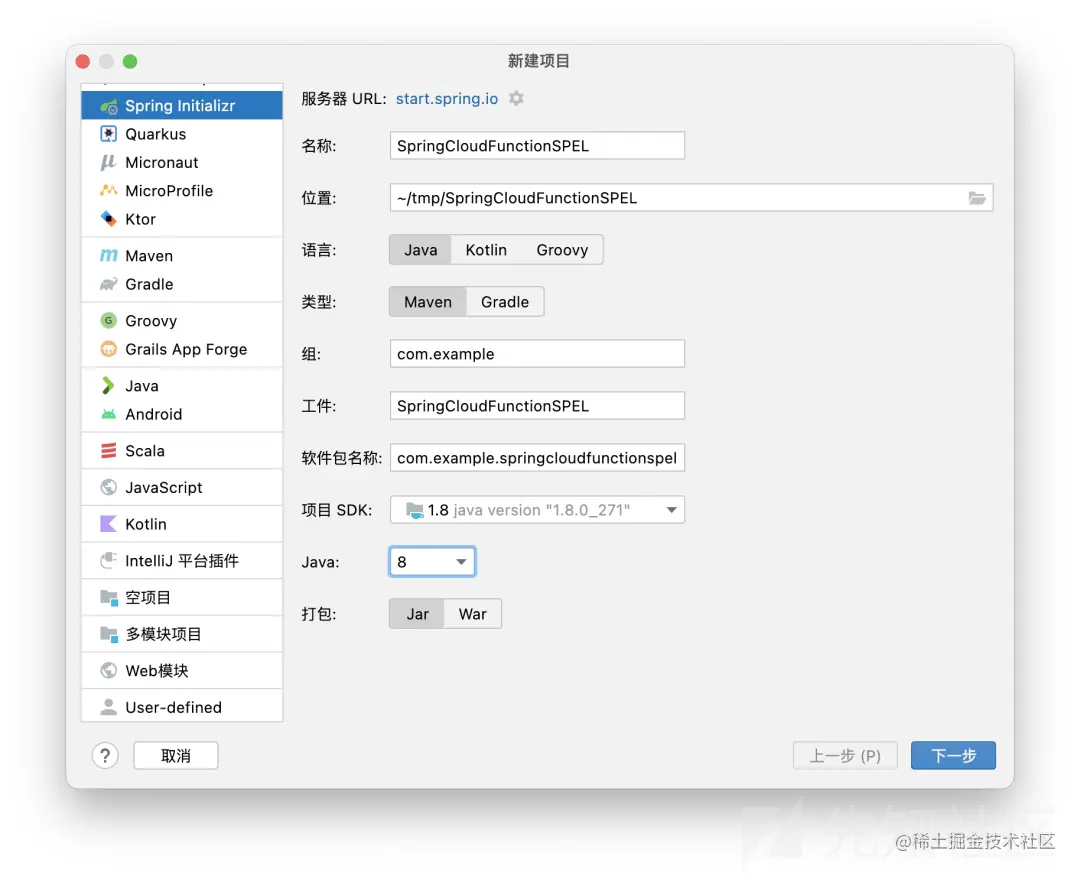Focus the 工件 artifact field
This screenshot has width=1080, height=876.
[537, 406]
